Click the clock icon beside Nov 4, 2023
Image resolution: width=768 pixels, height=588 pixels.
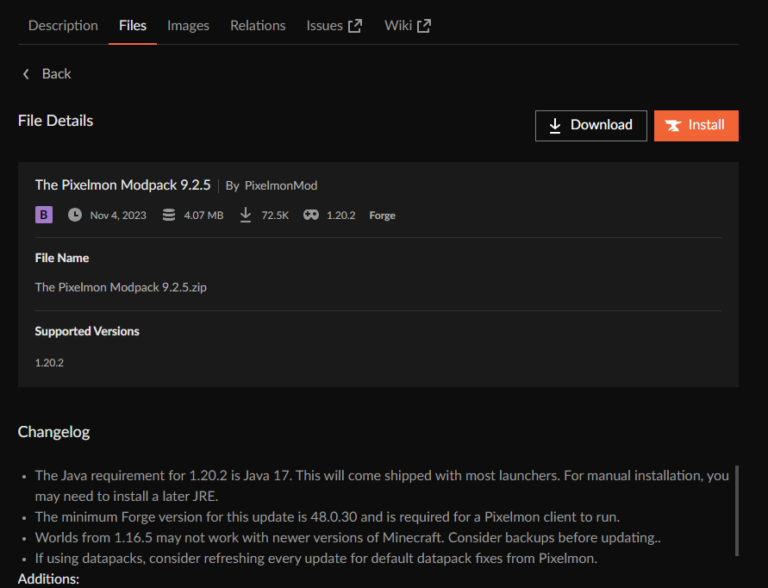(75, 215)
